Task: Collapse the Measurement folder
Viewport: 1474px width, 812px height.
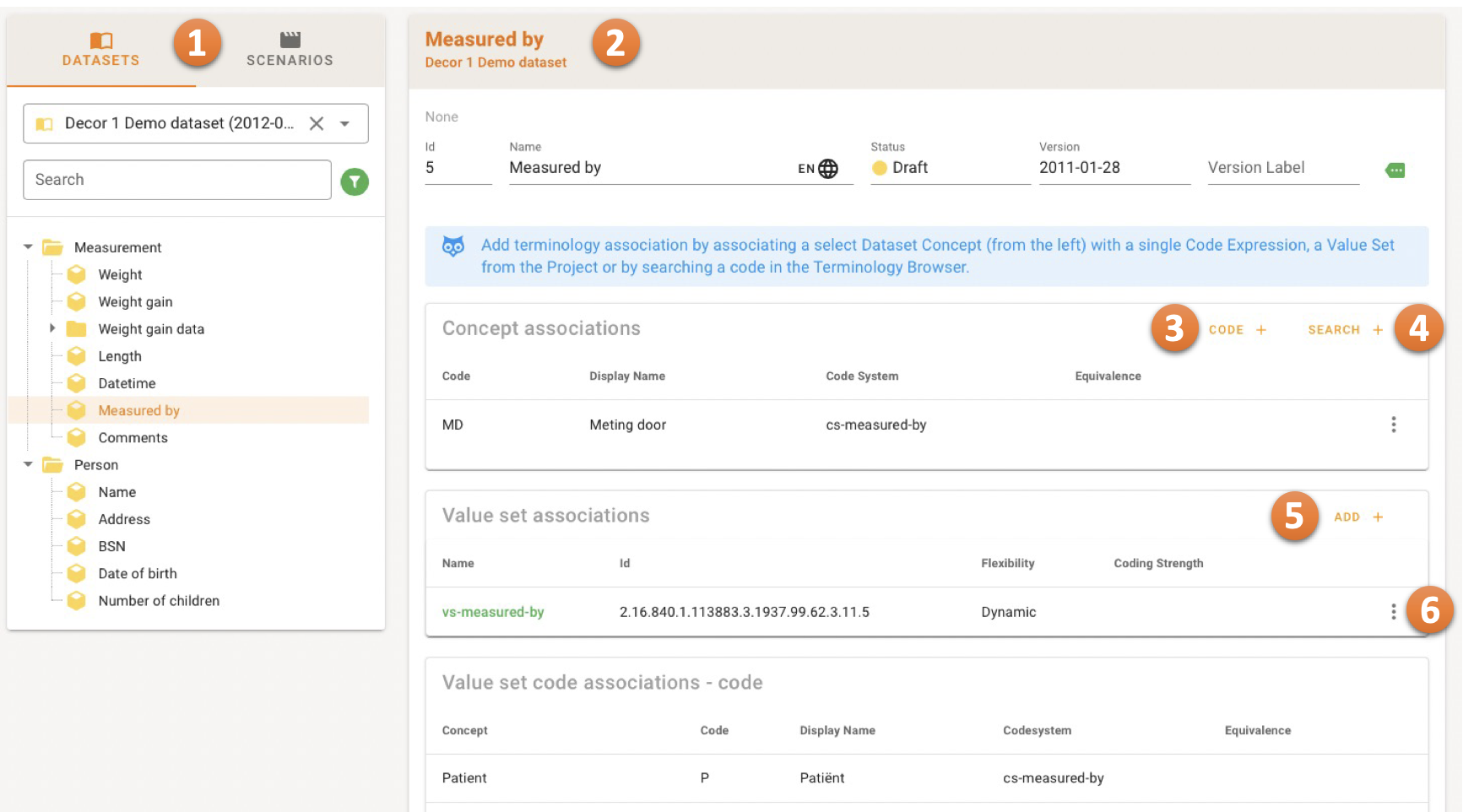Action: click(28, 247)
